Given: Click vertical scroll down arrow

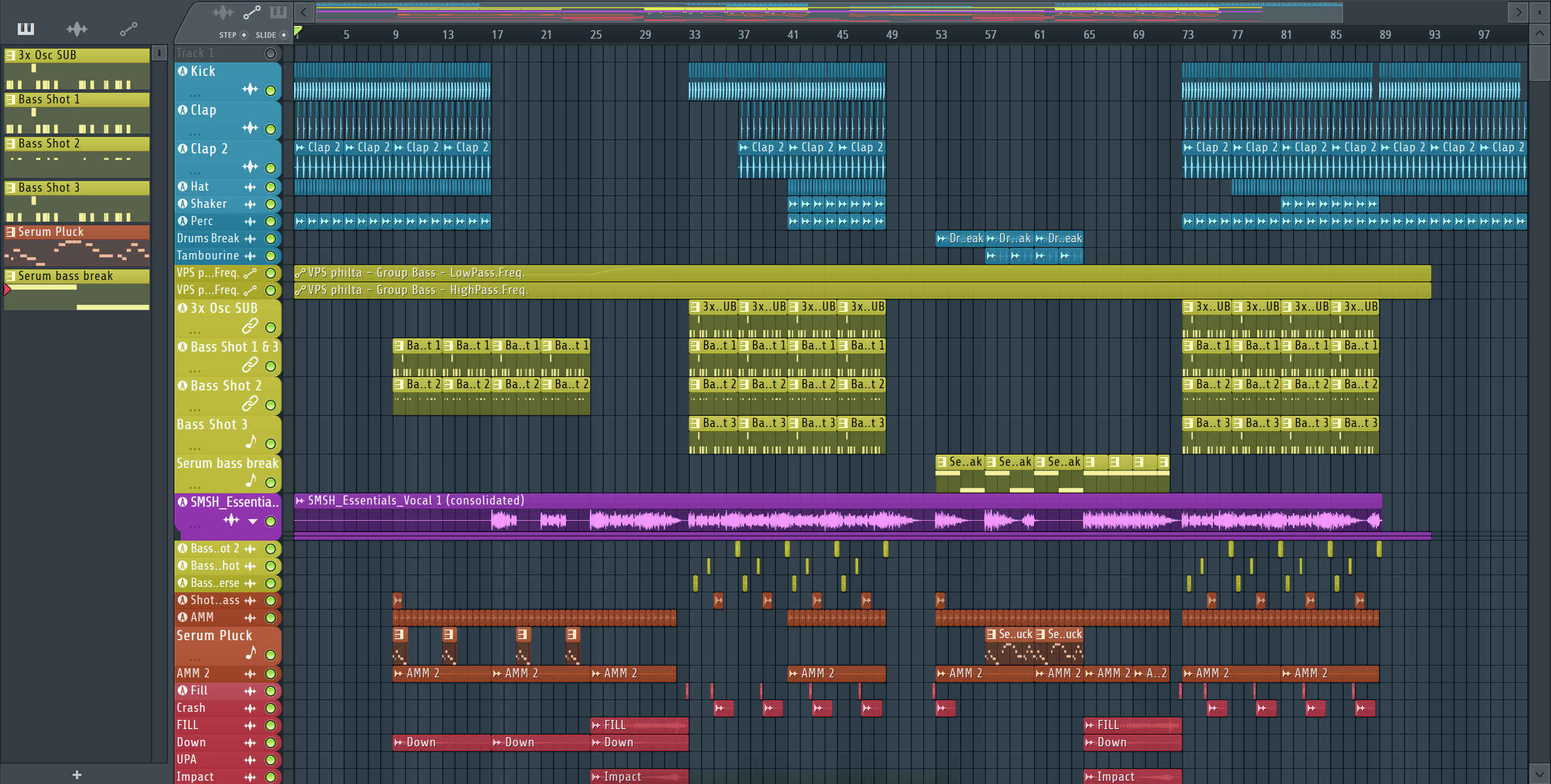Looking at the screenshot, I should tap(1539, 773).
